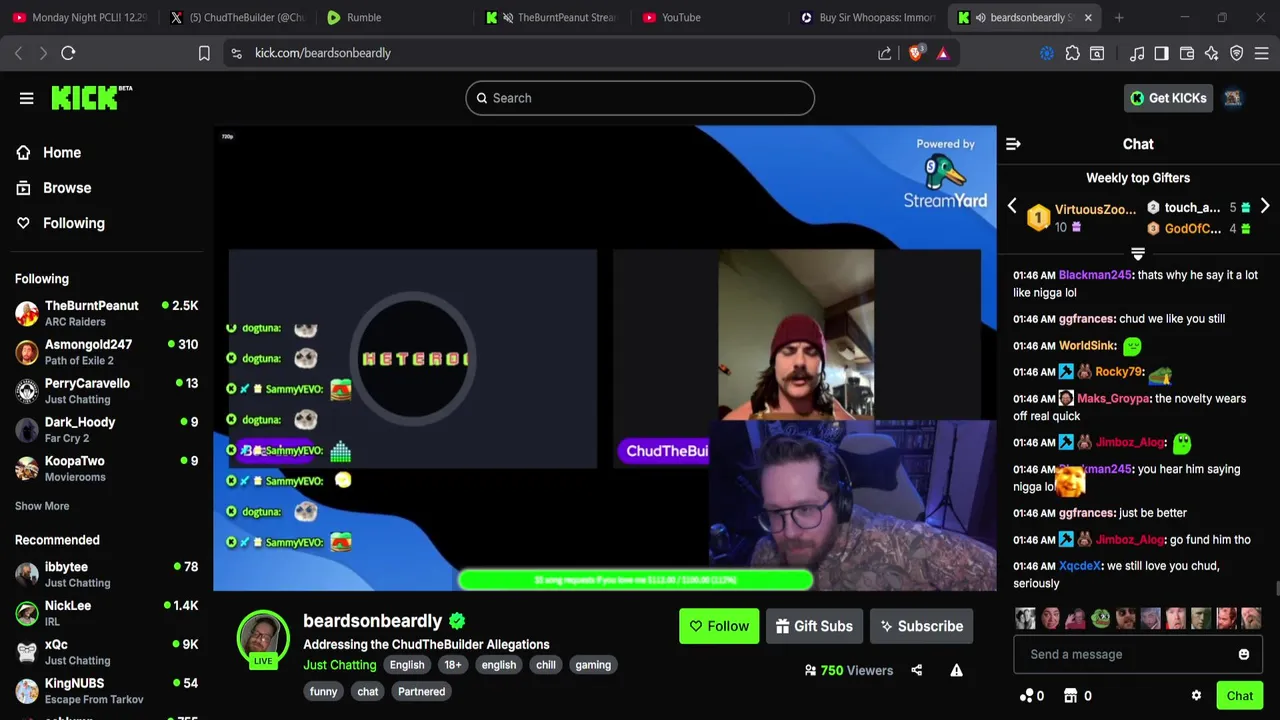Open VirtuousZoo... top gifter profile
Viewport: 1280px width, 720px height.
(1095, 209)
